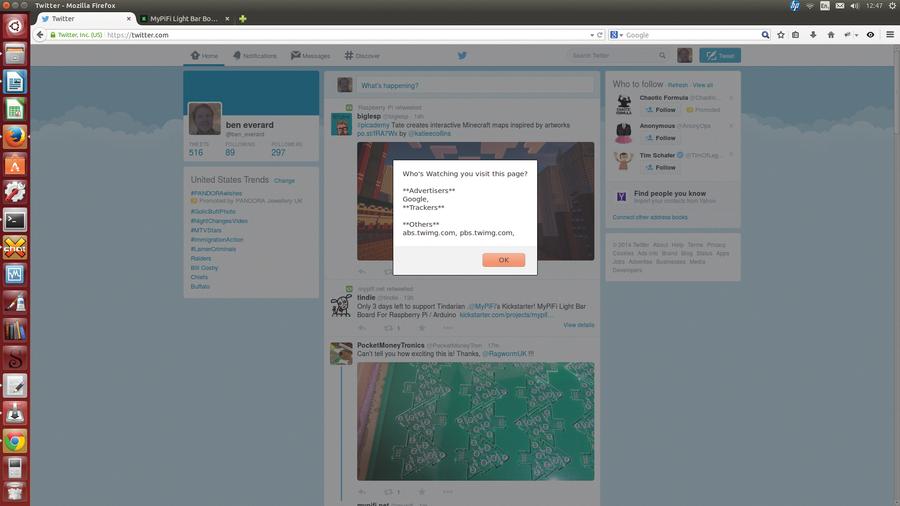Change United States Trends location
This screenshot has height=506, width=900.
[x=284, y=181]
